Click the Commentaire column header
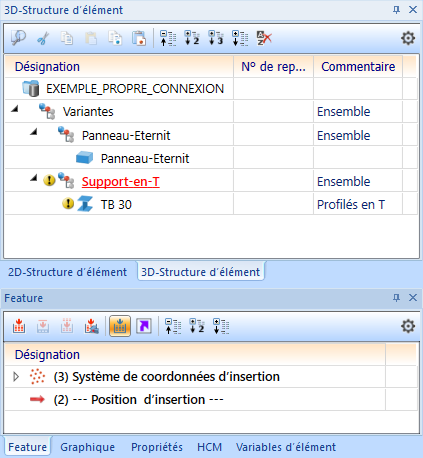 358,66
